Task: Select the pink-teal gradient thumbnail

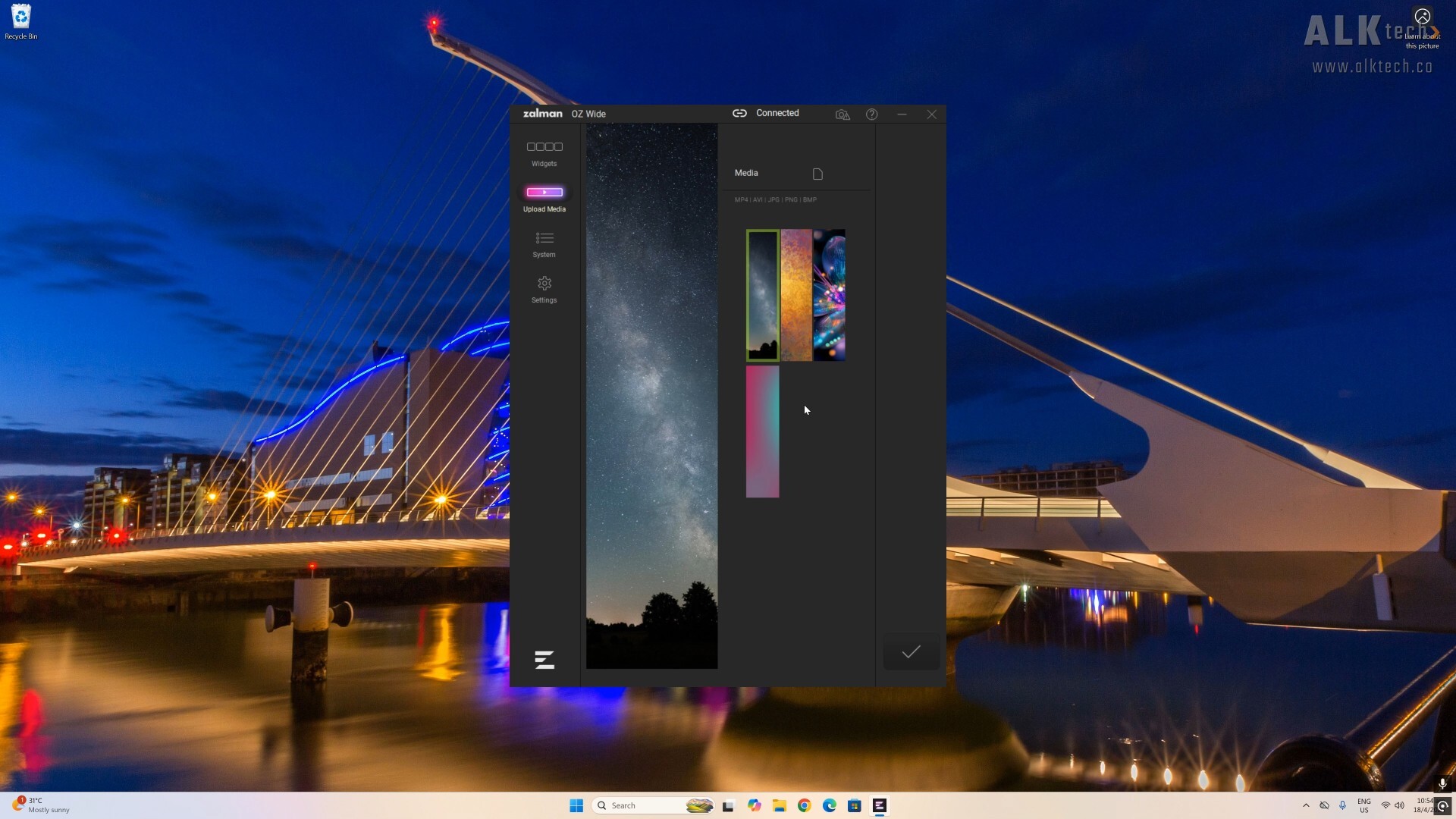Action: tap(762, 431)
